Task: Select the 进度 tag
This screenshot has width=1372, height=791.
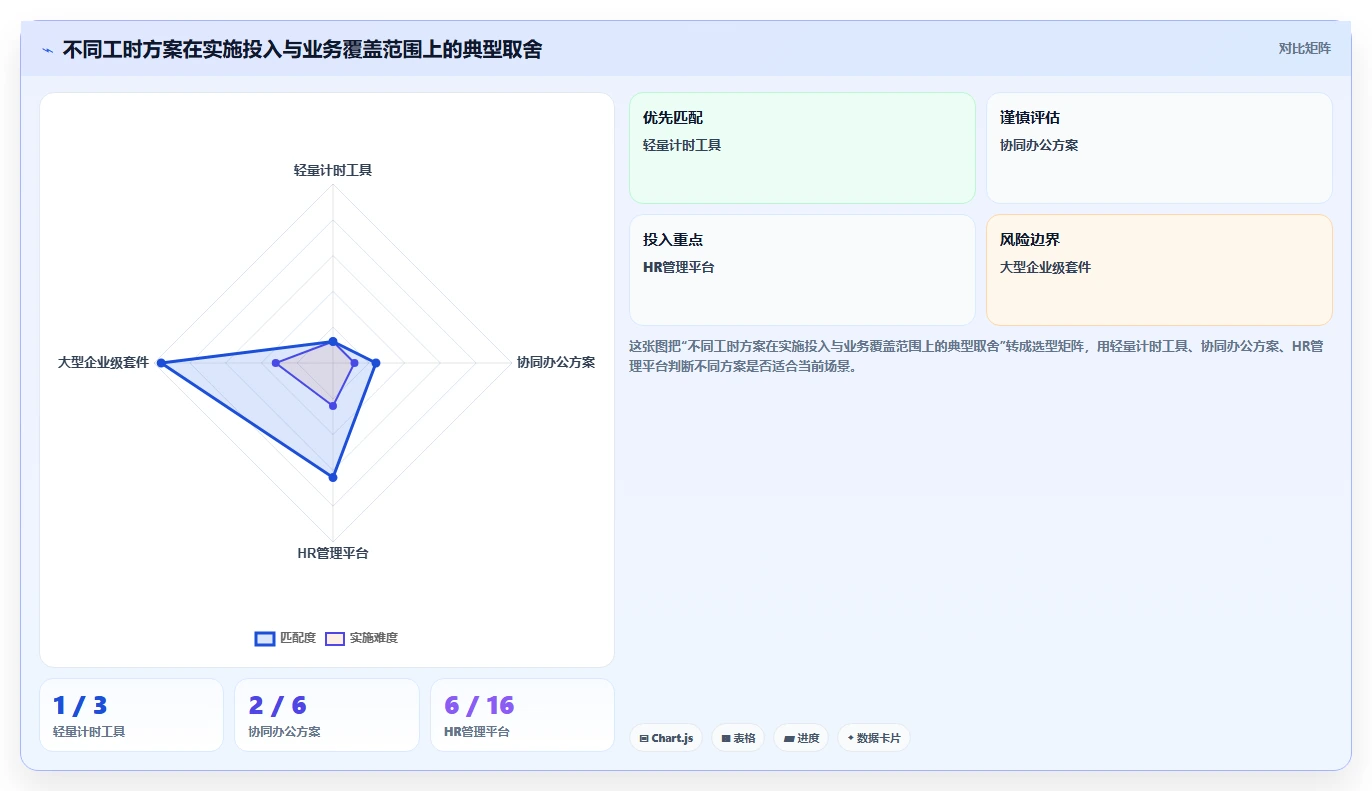Action: tap(801, 738)
